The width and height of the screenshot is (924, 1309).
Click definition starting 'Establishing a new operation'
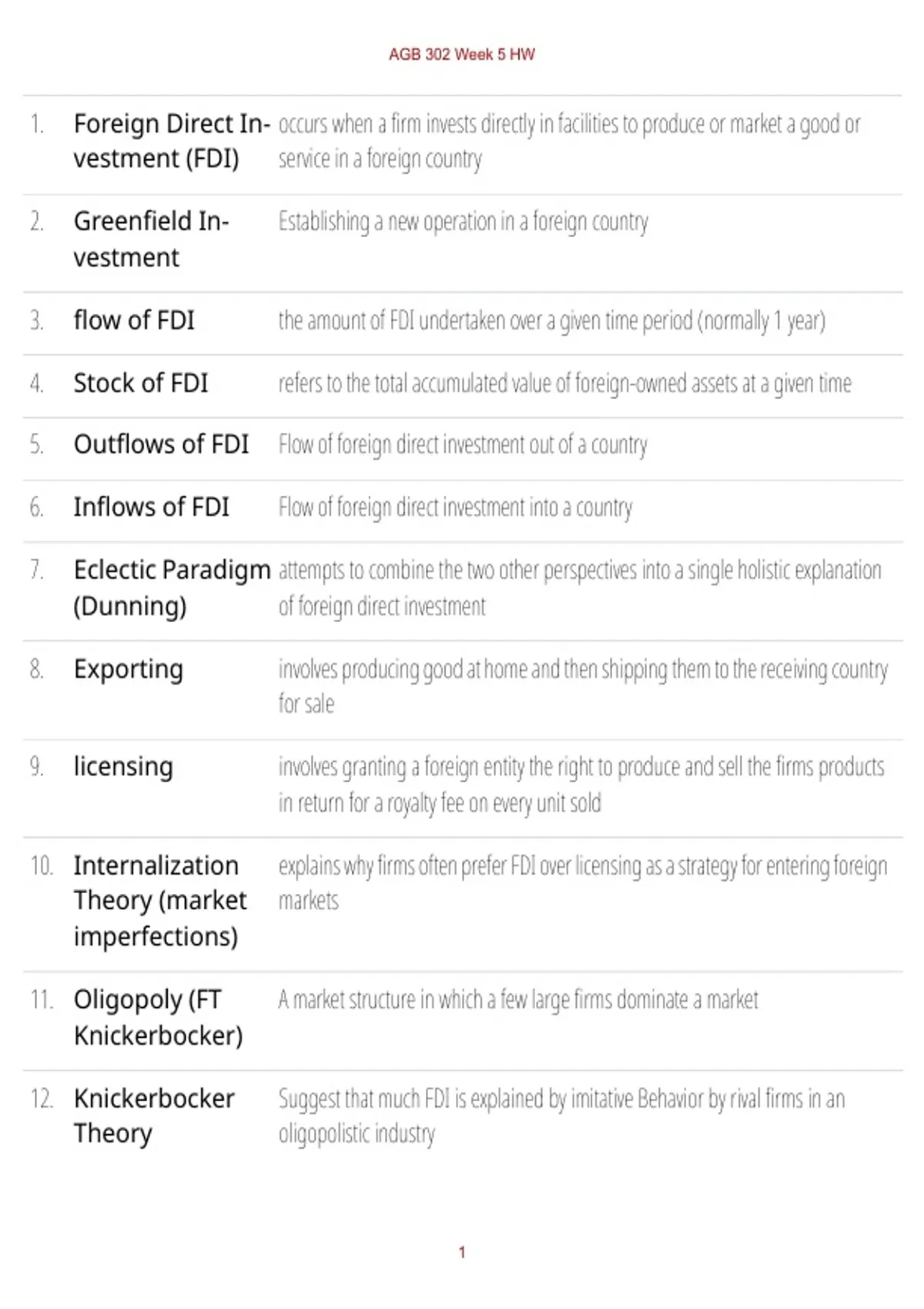point(464,222)
